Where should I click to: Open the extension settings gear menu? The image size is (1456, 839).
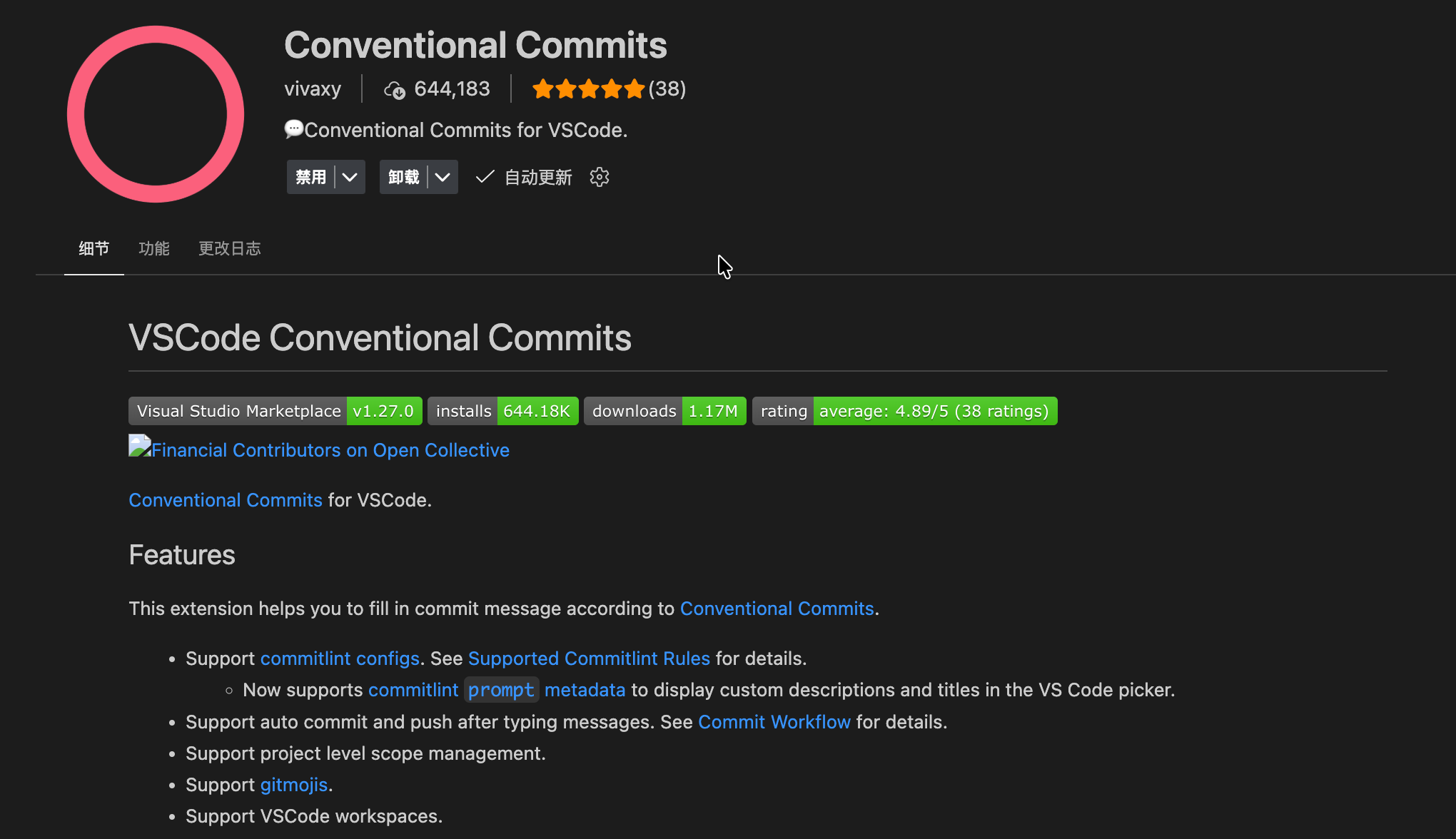pyautogui.click(x=600, y=177)
